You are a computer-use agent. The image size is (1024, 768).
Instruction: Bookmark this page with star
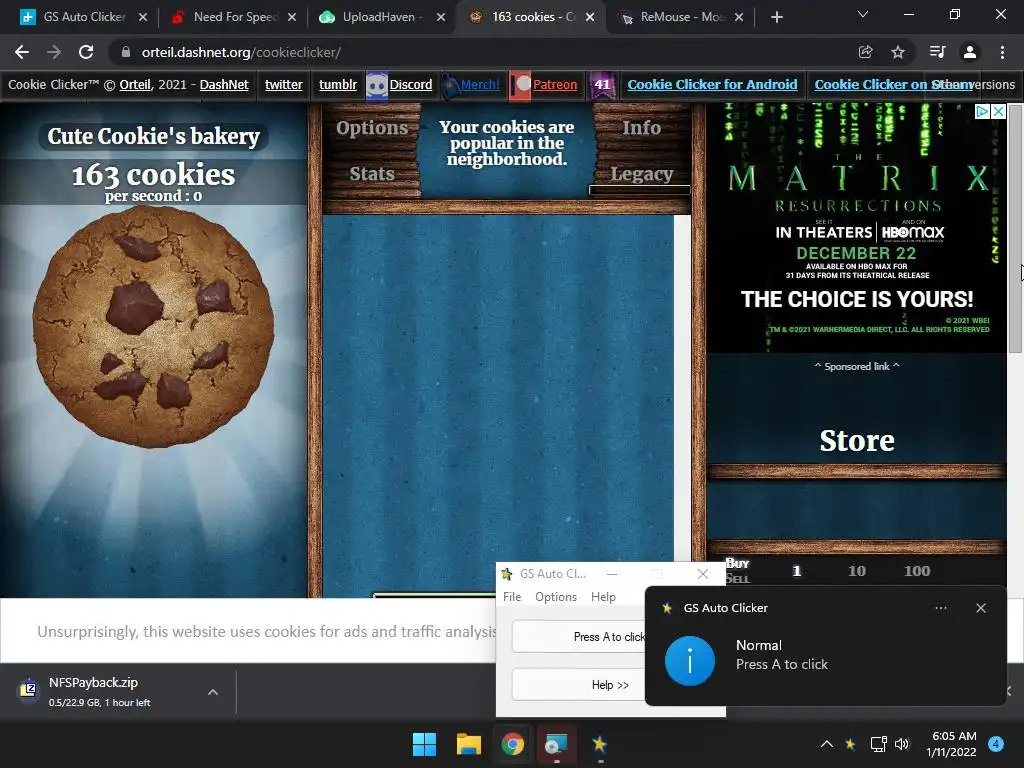pyautogui.click(x=898, y=52)
